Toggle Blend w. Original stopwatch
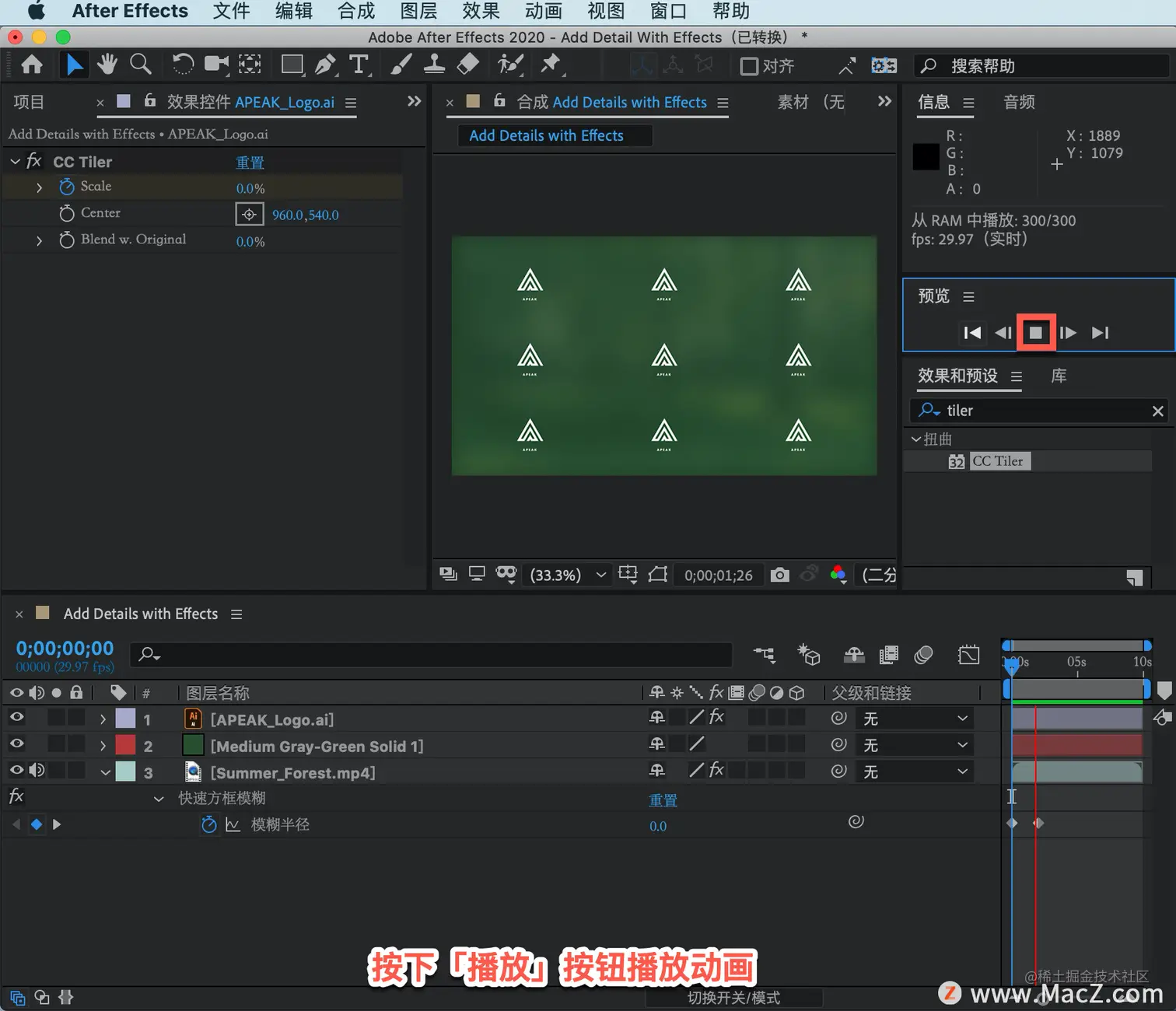Screen dimensions: 1176x1011 click(x=67, y=240)
